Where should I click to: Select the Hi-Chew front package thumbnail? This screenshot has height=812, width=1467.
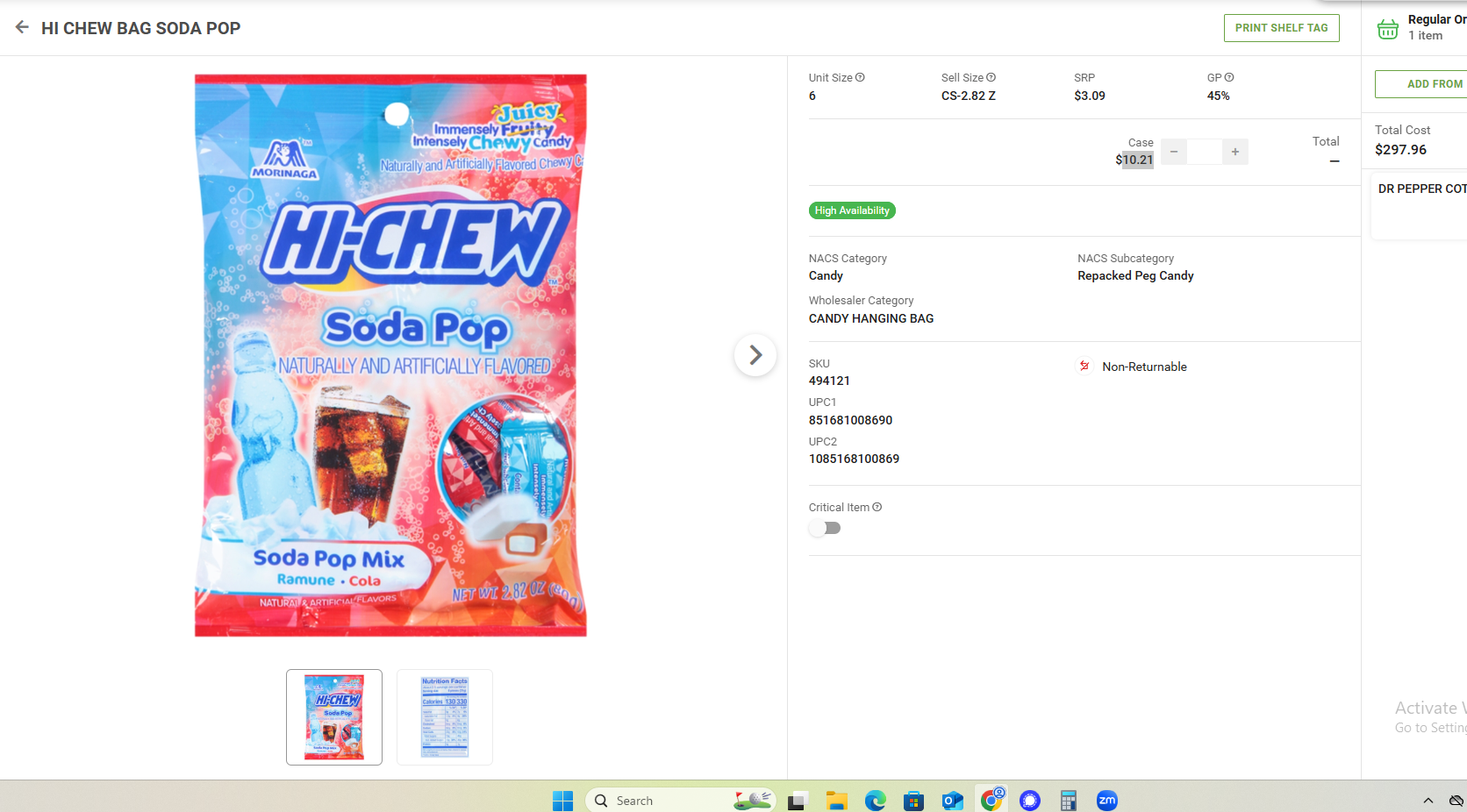pos(334,717)
